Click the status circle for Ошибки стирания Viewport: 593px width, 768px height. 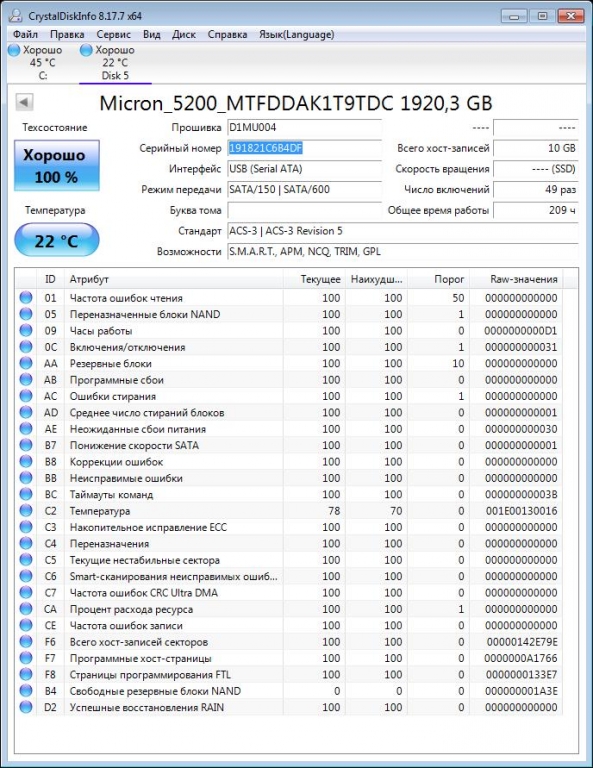pos(26,396)
